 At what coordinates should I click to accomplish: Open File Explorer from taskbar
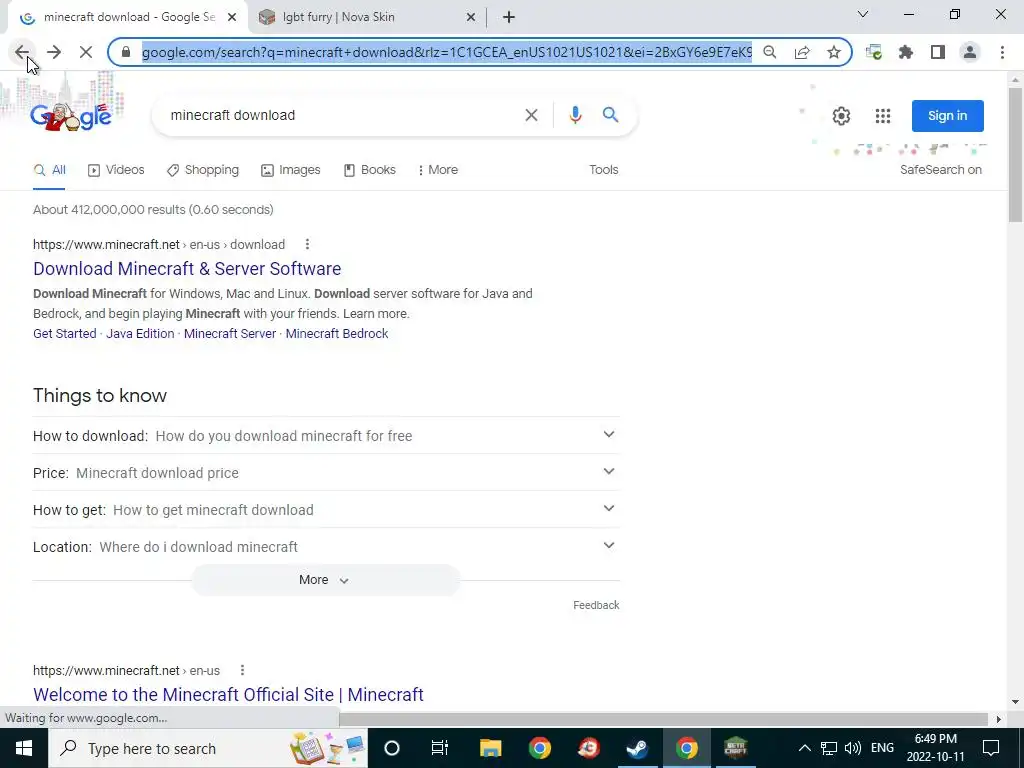pyautogui.click(x=490, y=748)
